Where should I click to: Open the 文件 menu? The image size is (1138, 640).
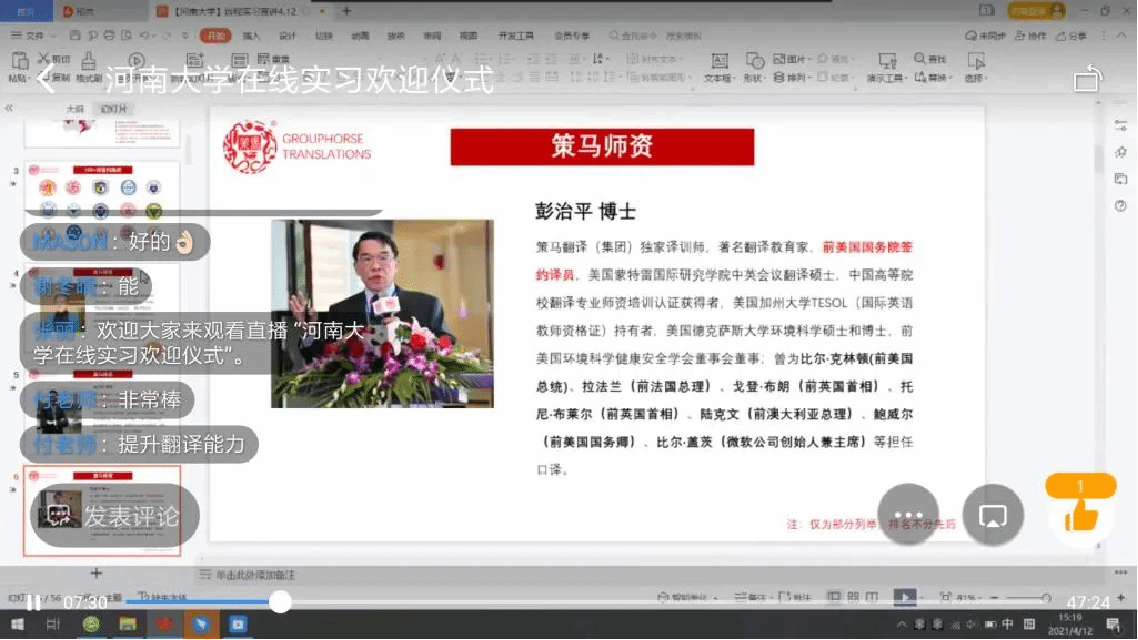point(29,35)
